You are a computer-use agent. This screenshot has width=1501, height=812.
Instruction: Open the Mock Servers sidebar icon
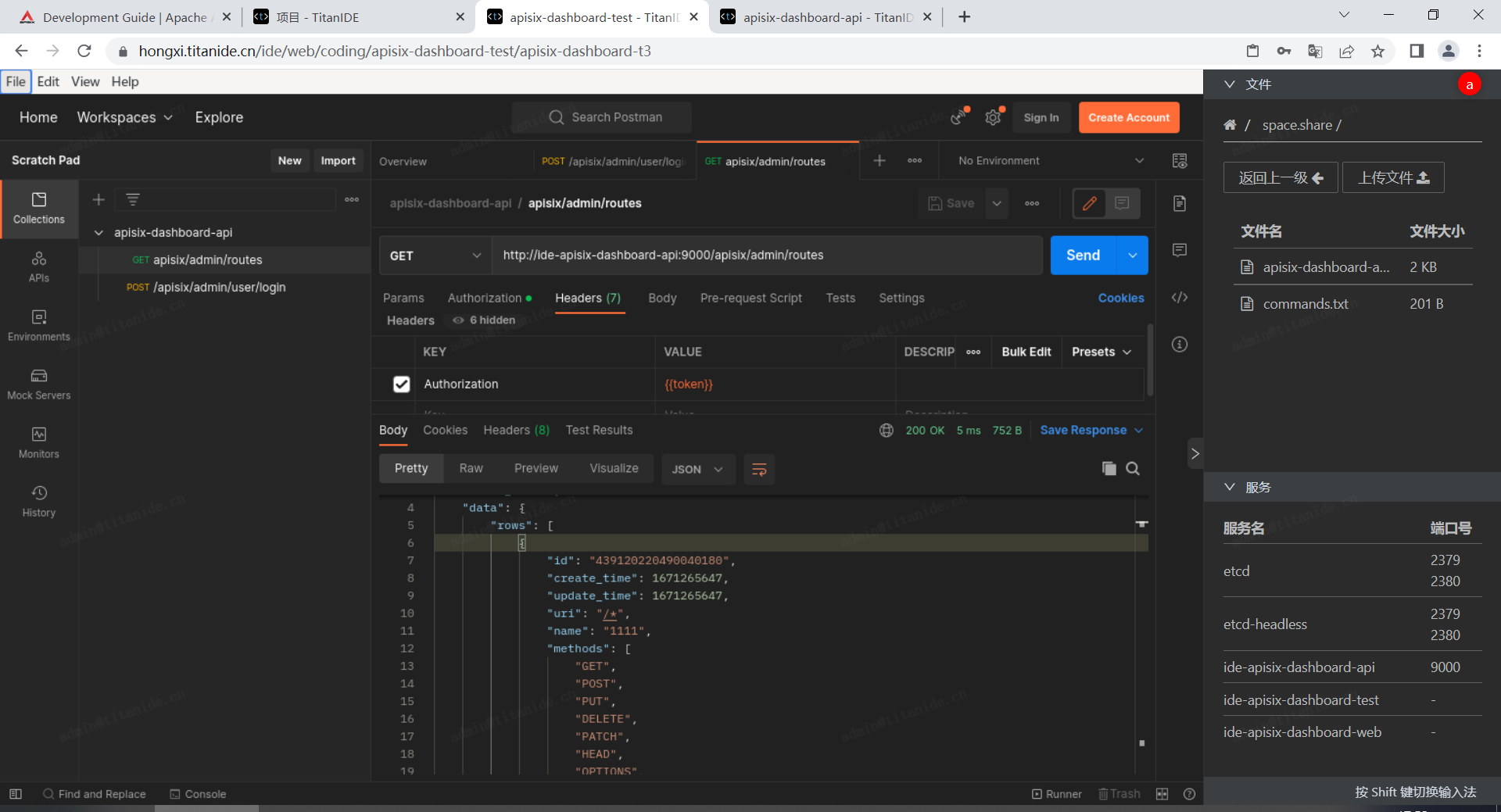point(38,384)
